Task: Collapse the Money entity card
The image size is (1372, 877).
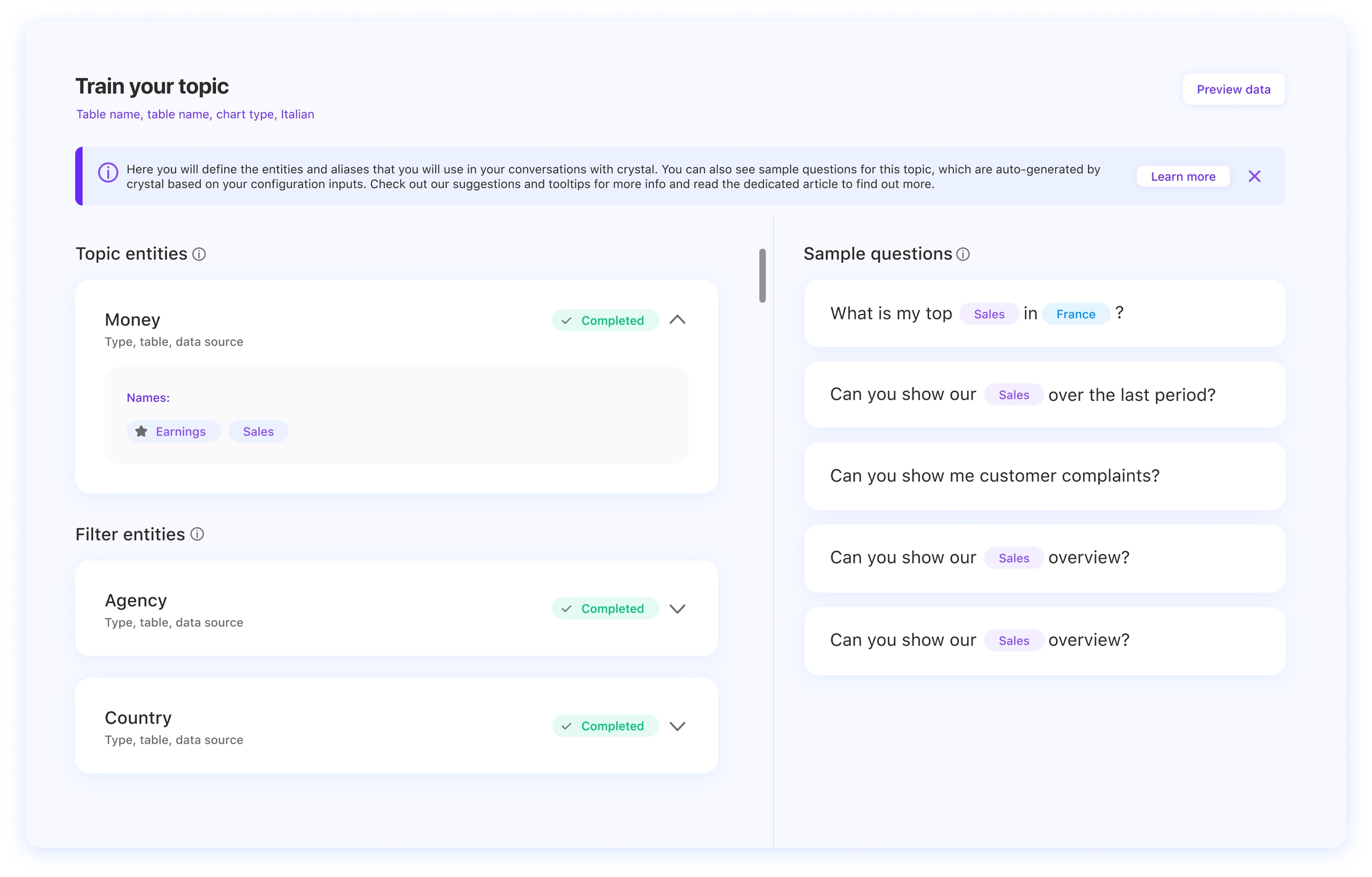Action: point(677,320)
